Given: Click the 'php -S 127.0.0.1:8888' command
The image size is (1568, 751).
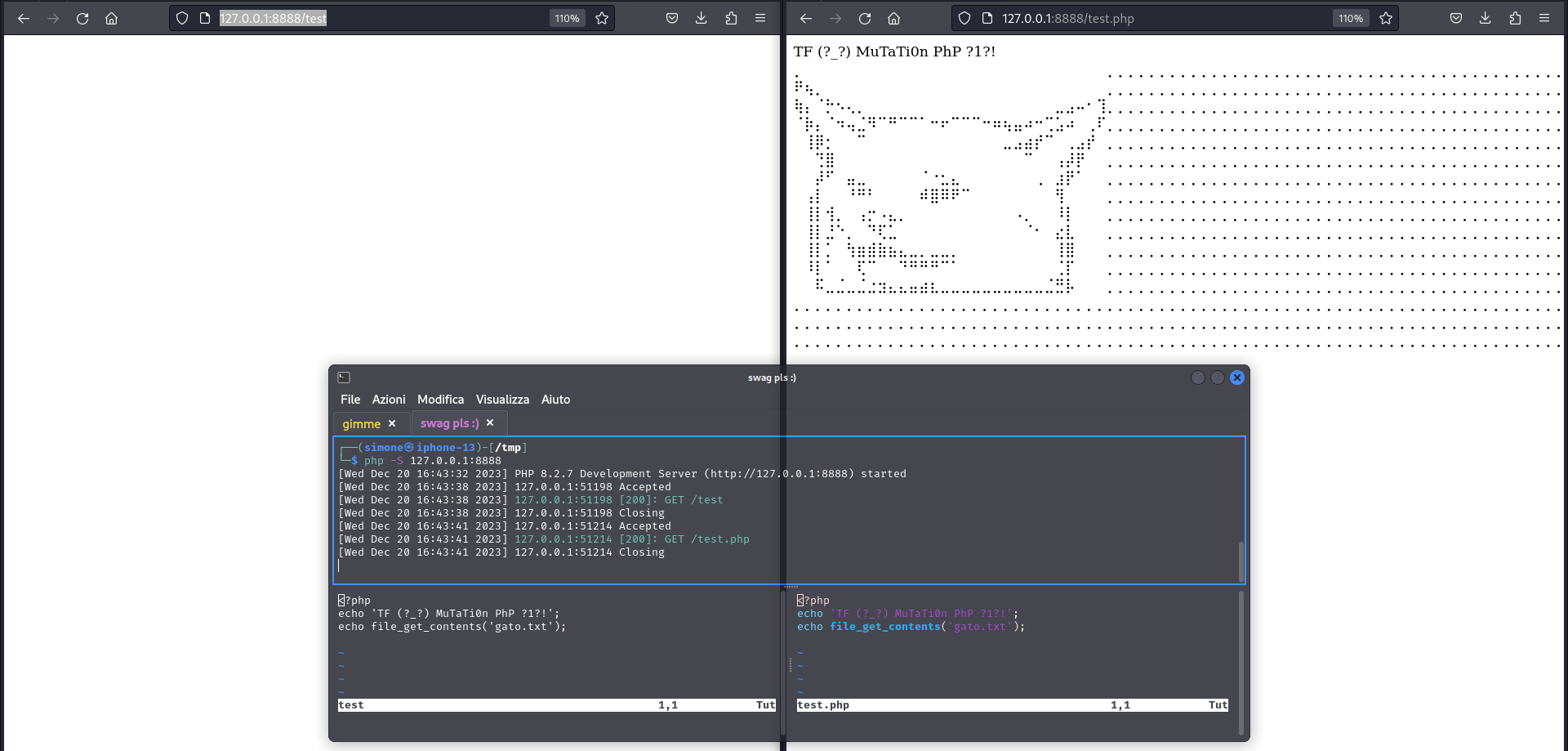Looking at the screenshot, I should 433,461.
